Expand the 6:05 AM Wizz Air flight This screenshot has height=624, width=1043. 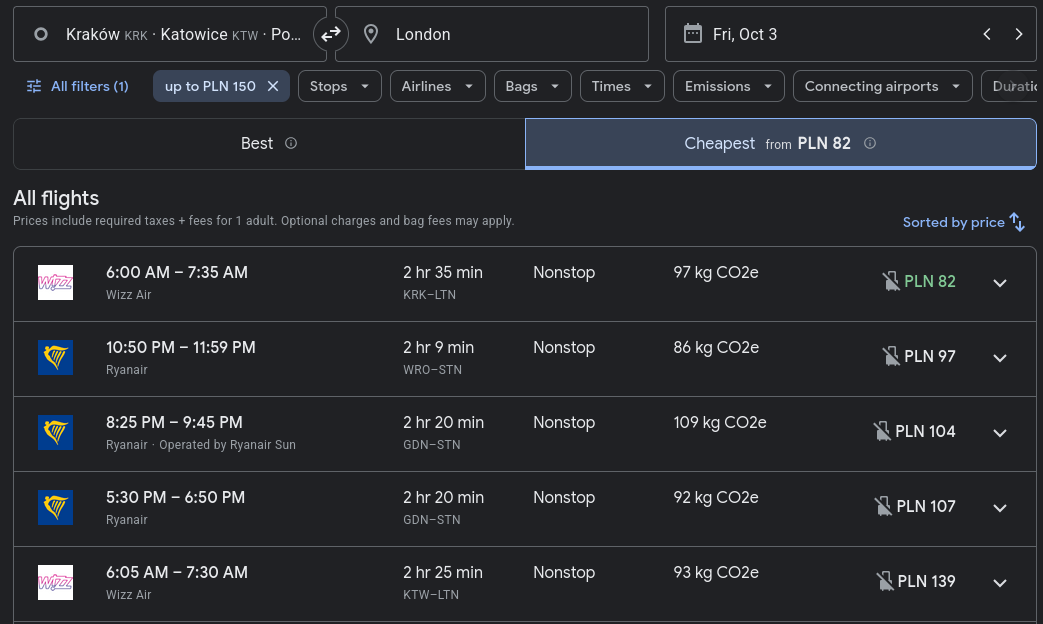click(1000, 583)
